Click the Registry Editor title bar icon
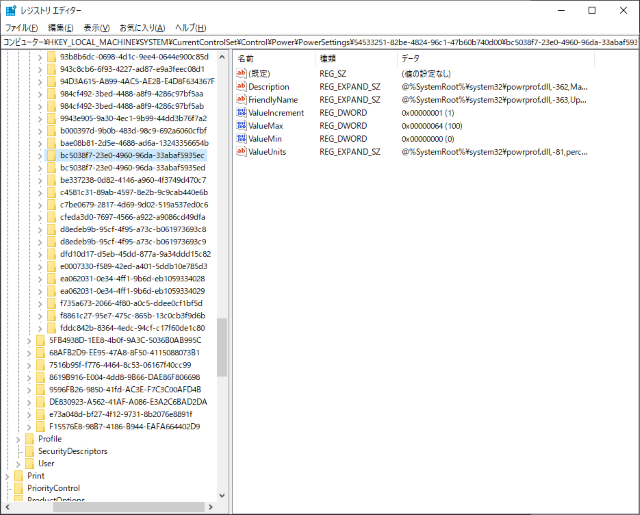640x515 pixels. pos(11,10)
